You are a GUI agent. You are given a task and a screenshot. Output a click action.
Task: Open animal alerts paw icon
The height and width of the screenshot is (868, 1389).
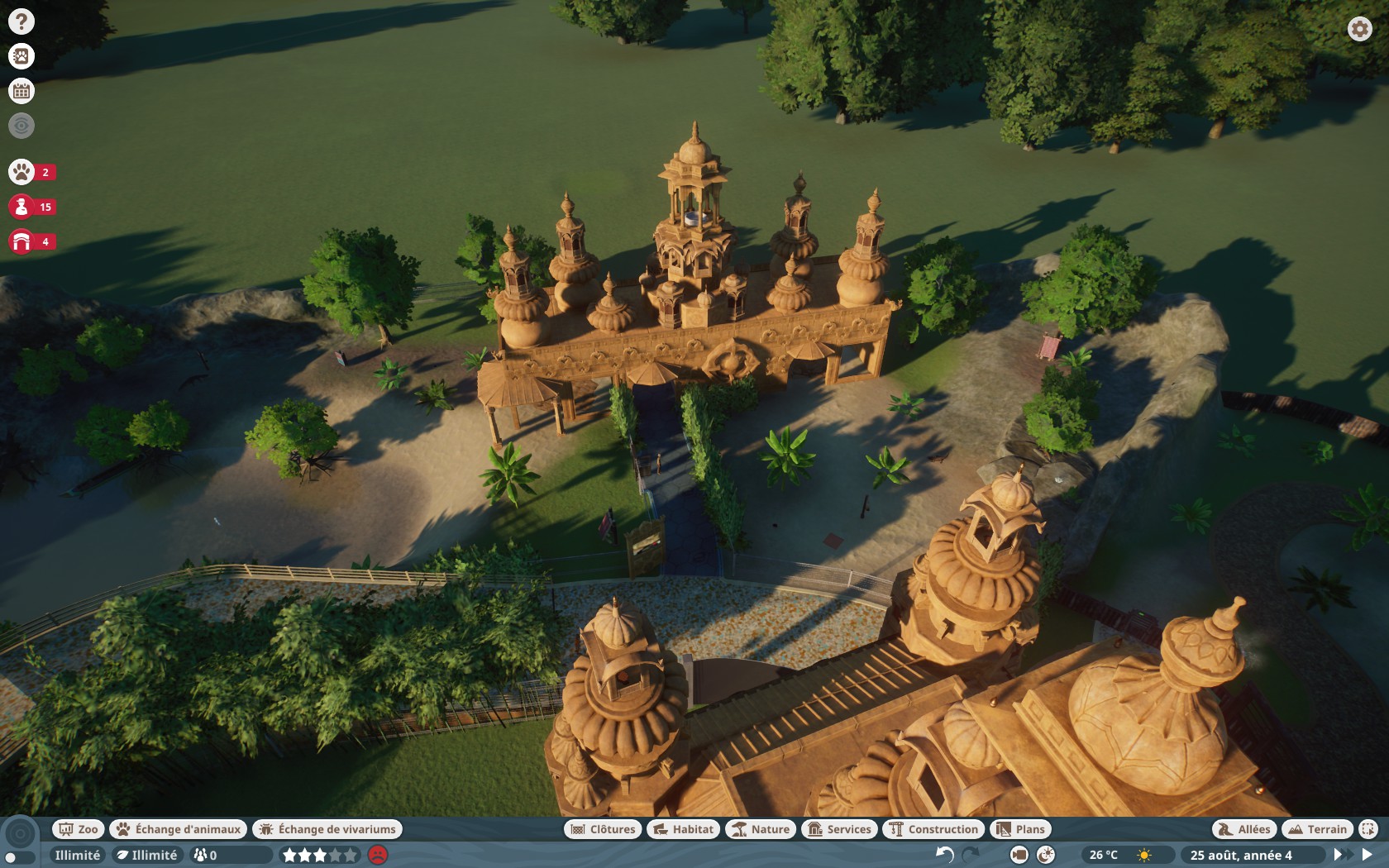pyautogui.click(x=21, y=172)
